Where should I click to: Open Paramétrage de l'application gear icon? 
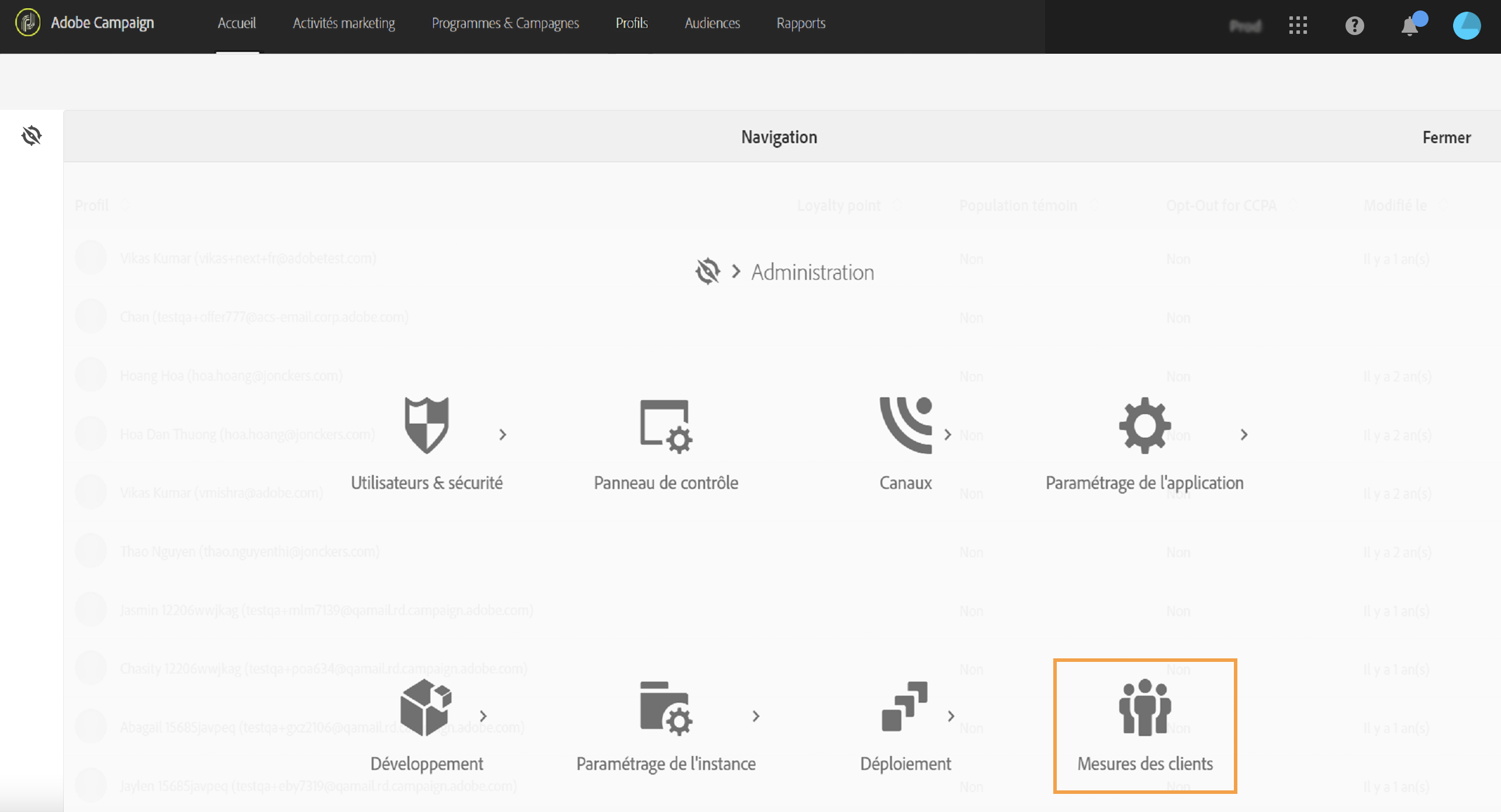coord(1144,425)
